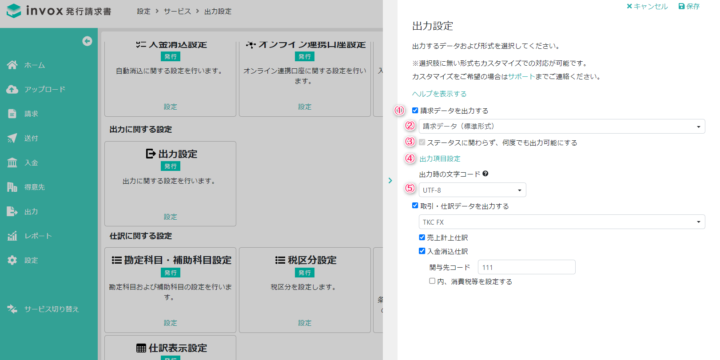Click the Home house icon

[12, 65]
